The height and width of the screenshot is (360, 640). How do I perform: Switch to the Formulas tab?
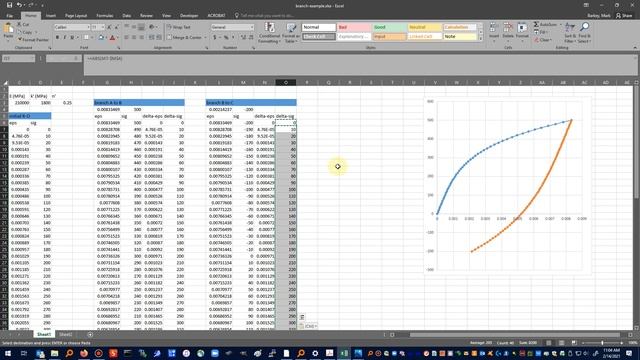click(104, 16)
